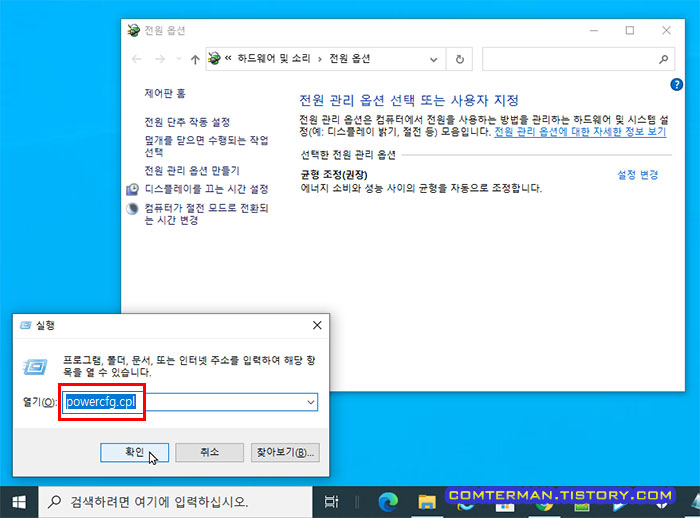Click the taskbar search box
The width and height of the screenshot is (700, 518).
[x=175, y=502]
